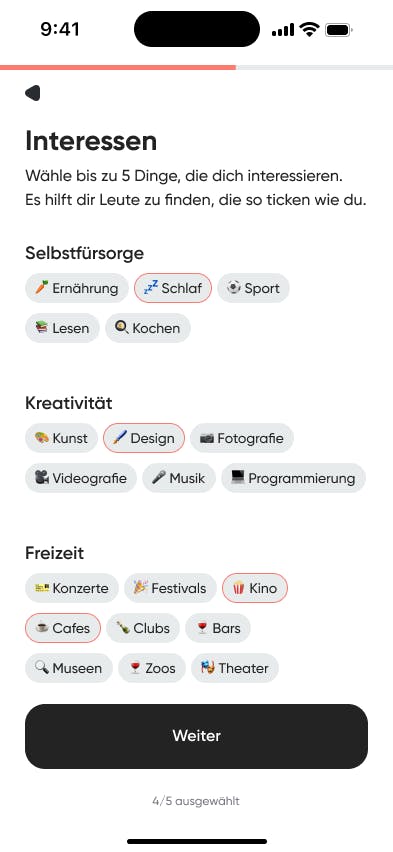Tap the back arrow icon

pyautogui.click(x=33, y=93)
